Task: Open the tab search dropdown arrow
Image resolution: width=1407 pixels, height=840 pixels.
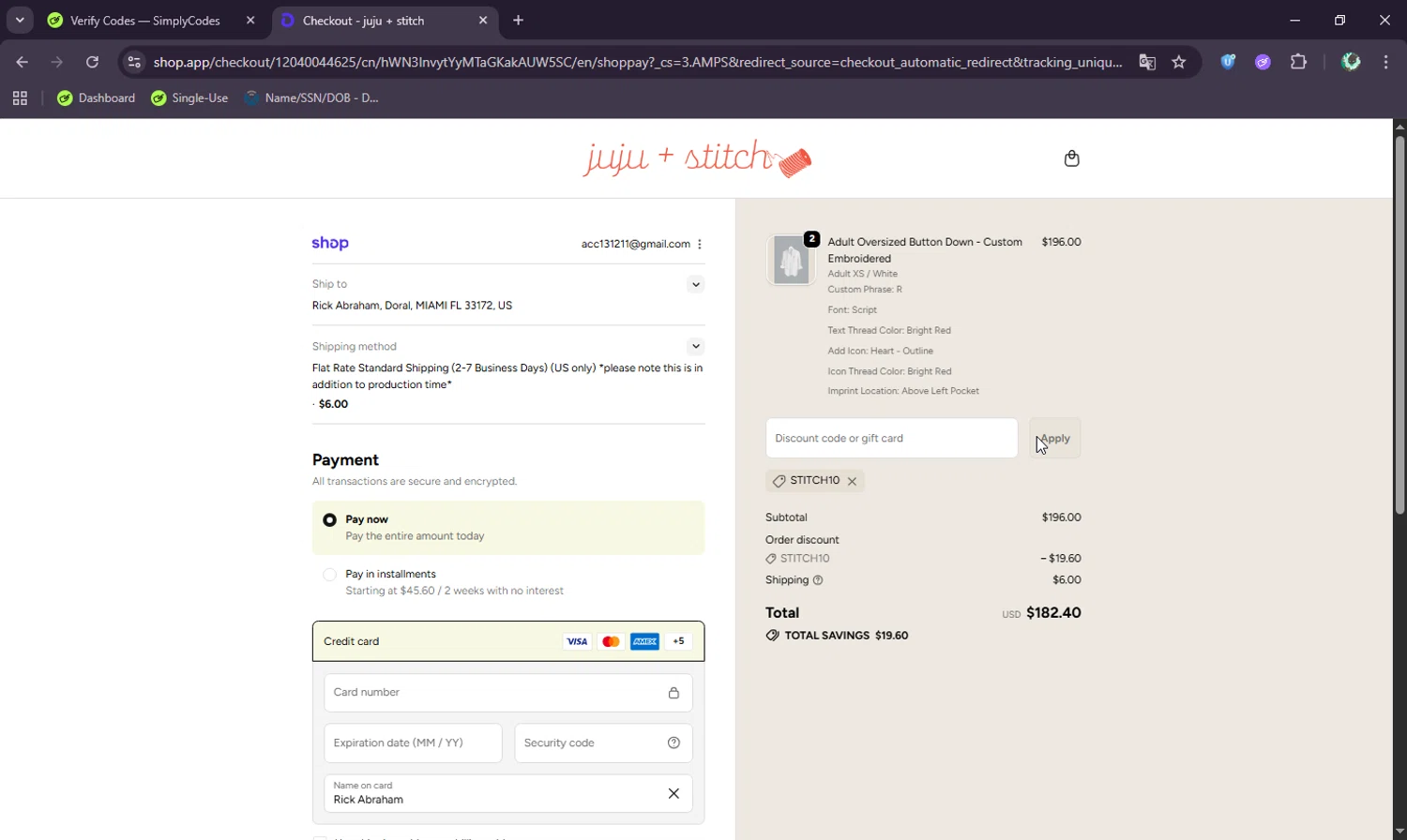Action: point(19,20)
